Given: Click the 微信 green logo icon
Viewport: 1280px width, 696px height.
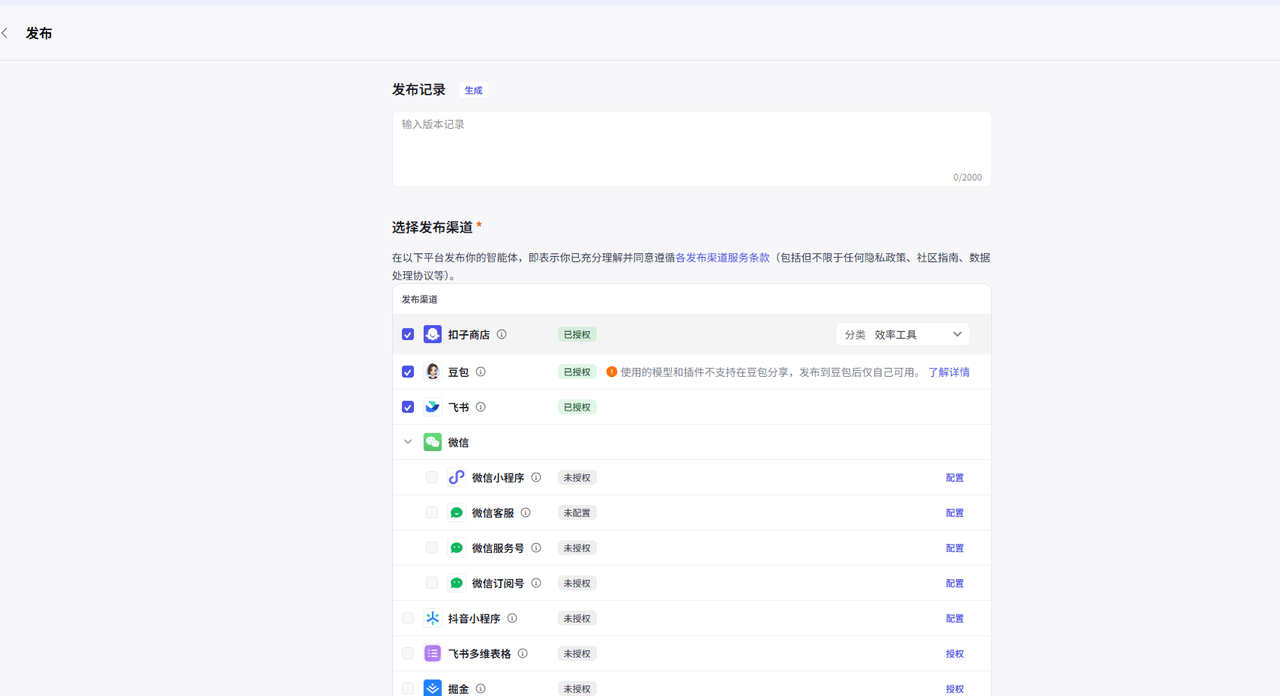Looking at the screenshot, I should [x=432, y=442].
